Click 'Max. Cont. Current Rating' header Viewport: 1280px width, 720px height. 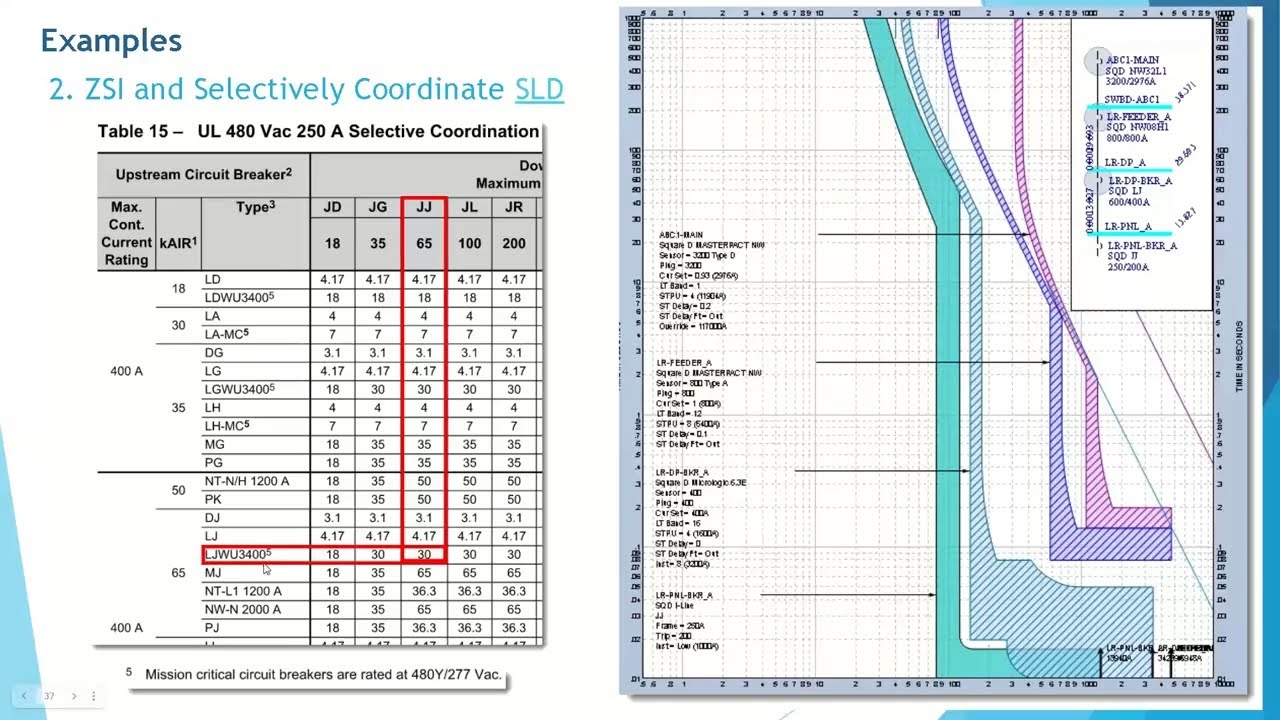coord(127,233)
